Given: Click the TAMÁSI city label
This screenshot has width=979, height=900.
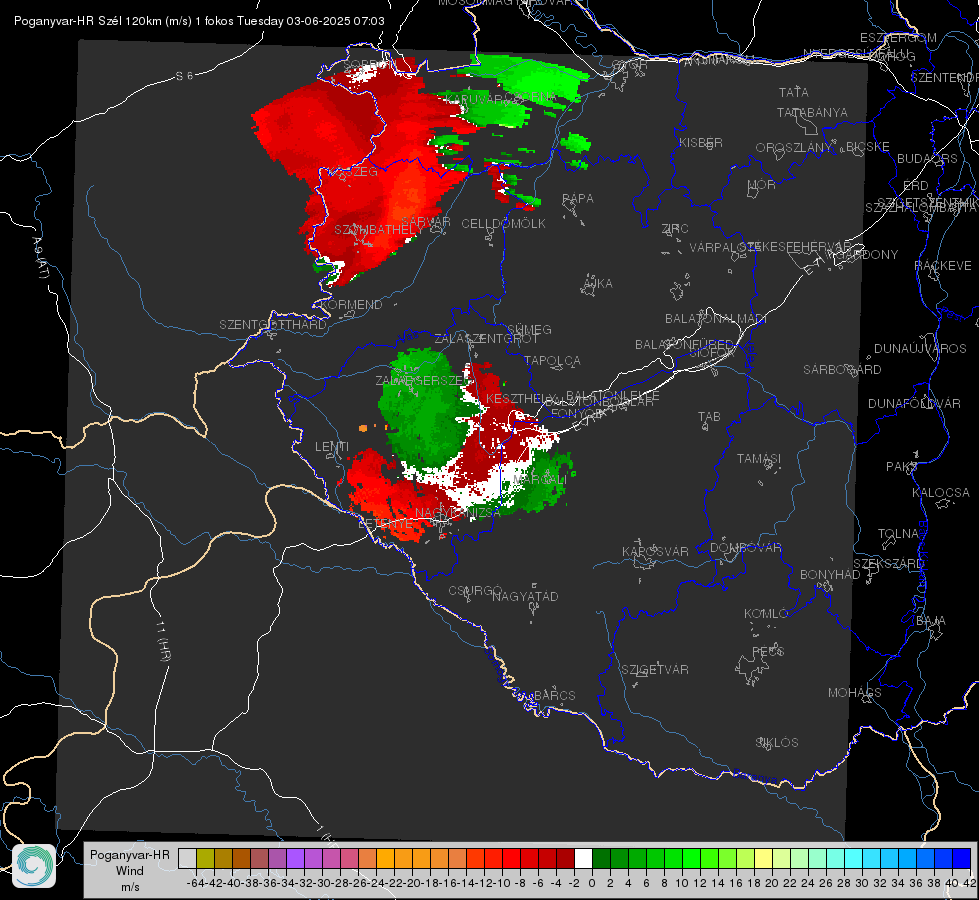Looking at the screenshot, I should pos(759,459).
